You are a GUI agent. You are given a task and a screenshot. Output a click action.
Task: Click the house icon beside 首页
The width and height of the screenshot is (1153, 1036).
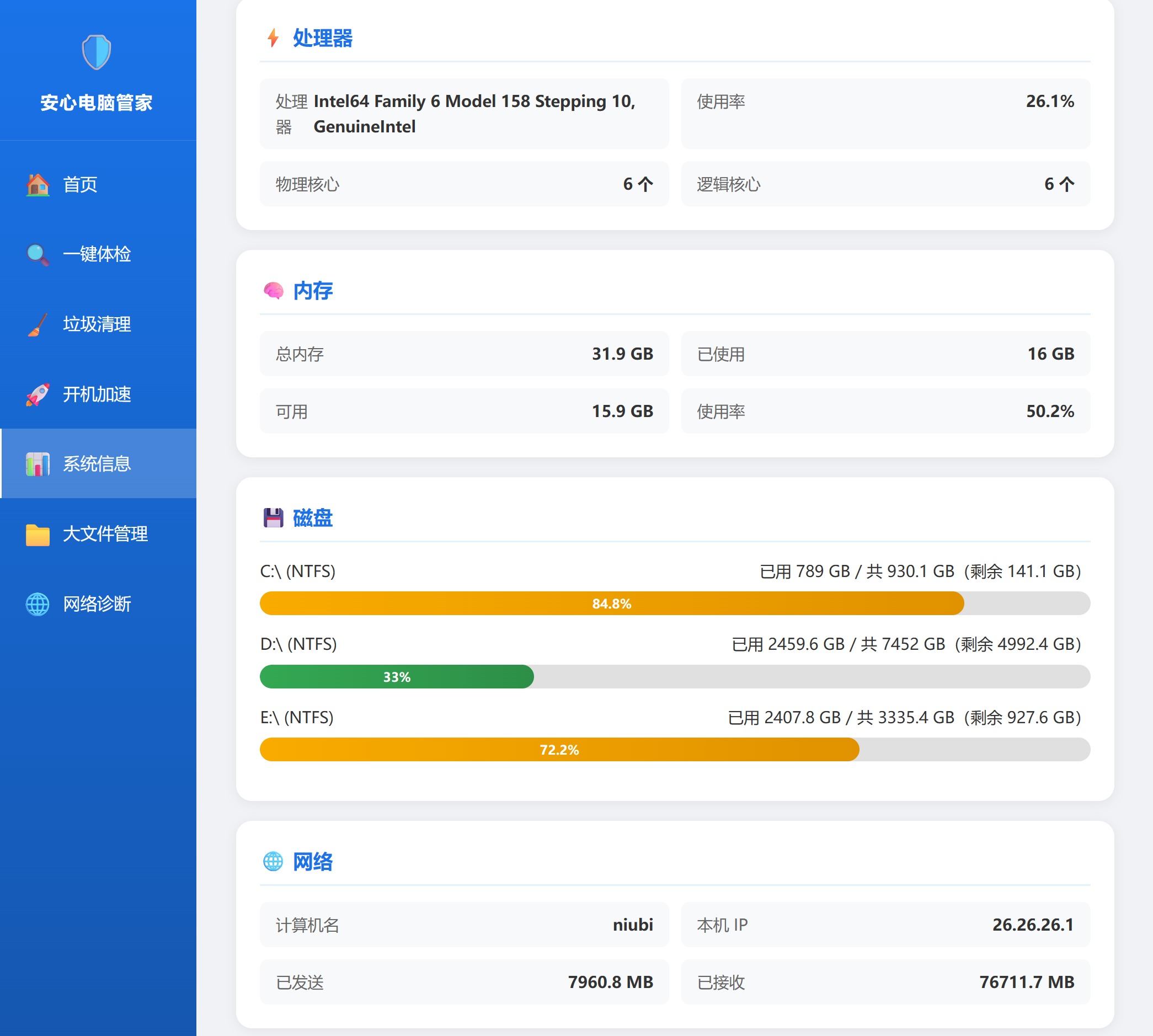tap(38, 184)
